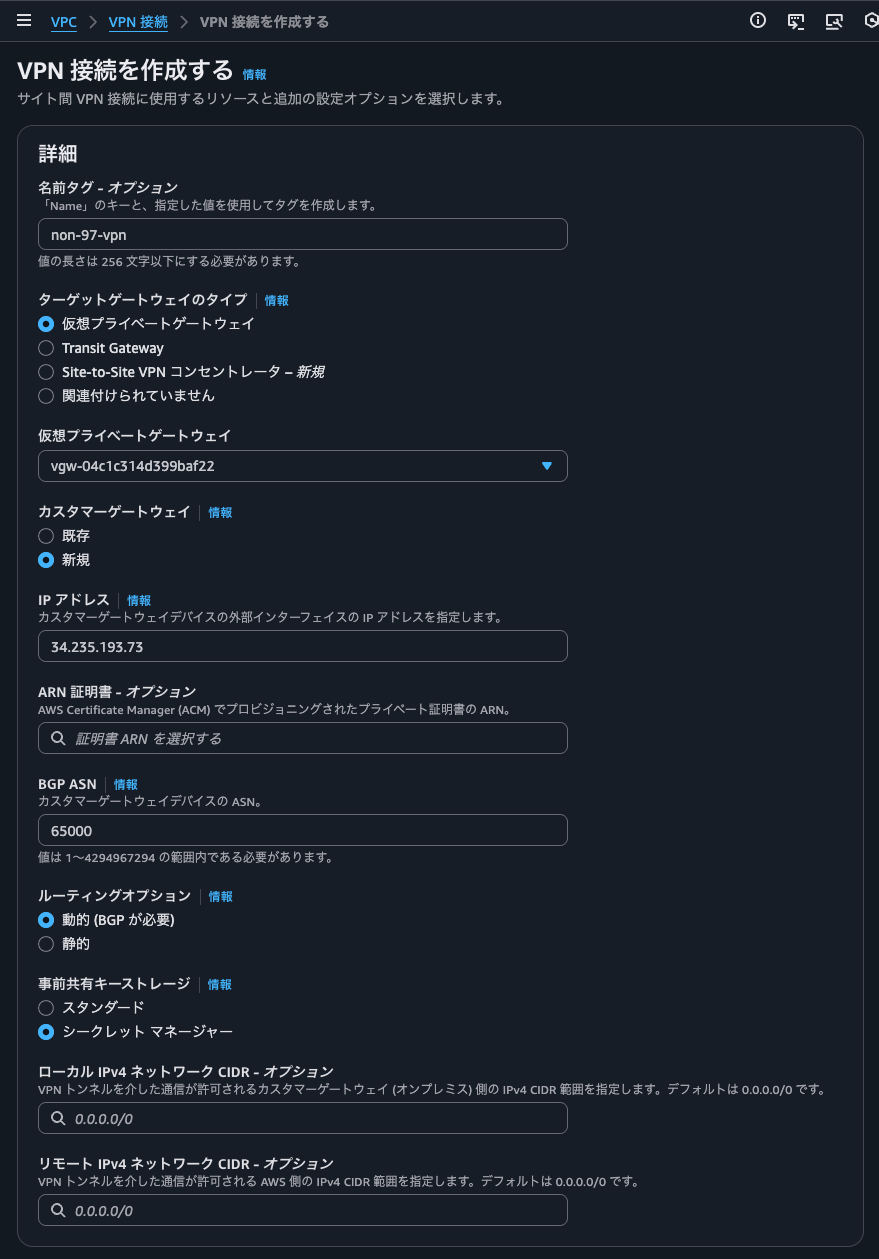Click the hexagonal settings icon top right

pyautogui.click(x=870, y=20)
